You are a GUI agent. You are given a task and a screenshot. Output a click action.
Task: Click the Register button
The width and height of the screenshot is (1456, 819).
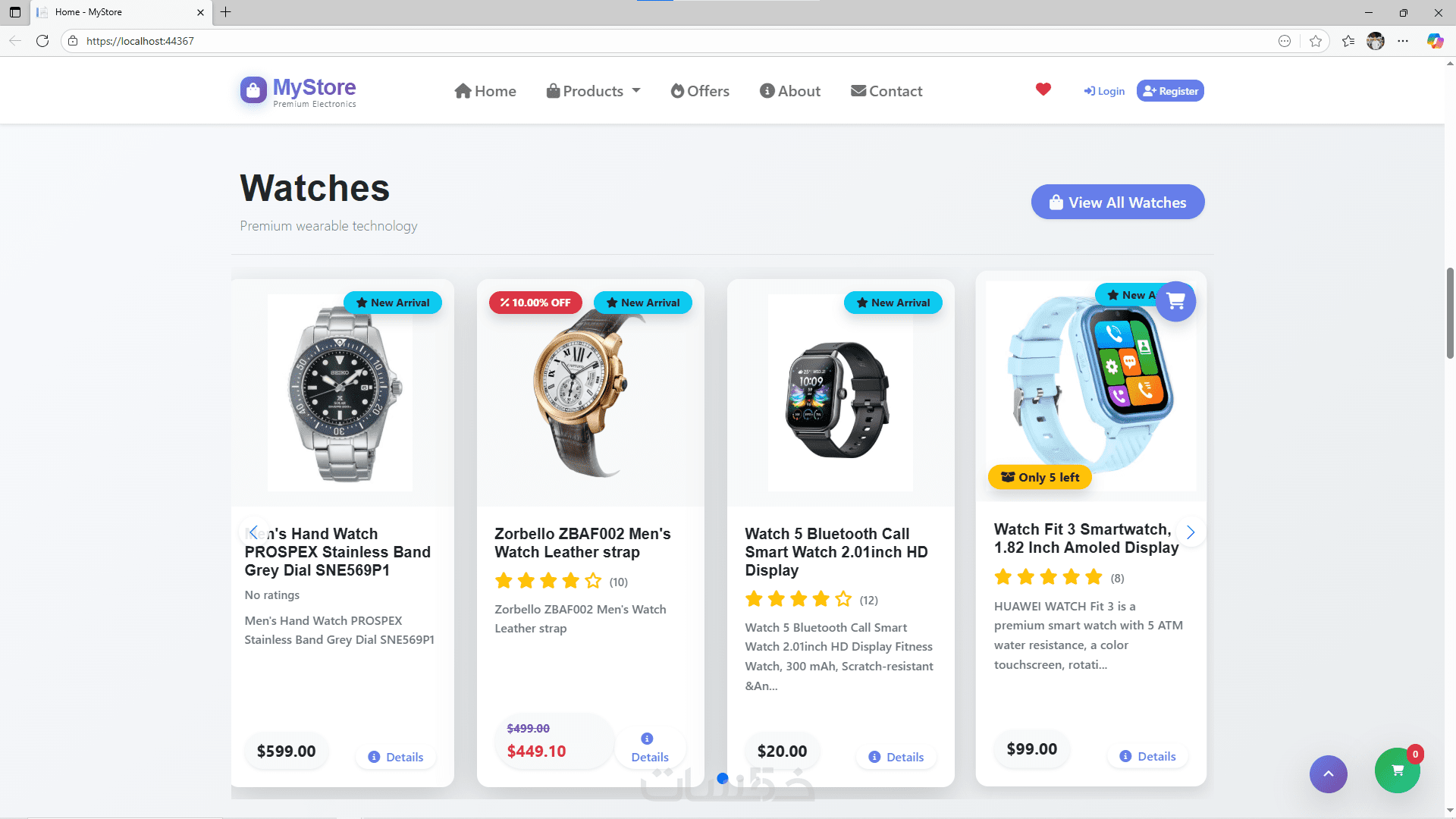(x=1170, y=91)
